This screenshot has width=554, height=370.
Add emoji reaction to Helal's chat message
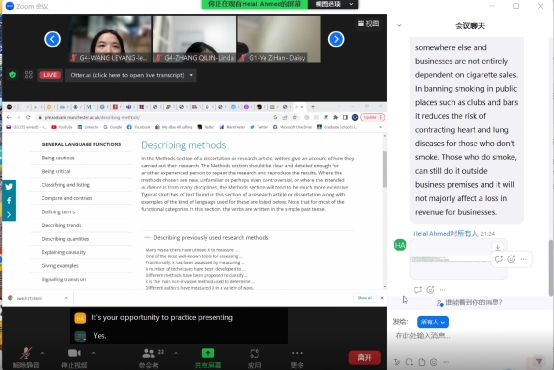pos(511,259)
